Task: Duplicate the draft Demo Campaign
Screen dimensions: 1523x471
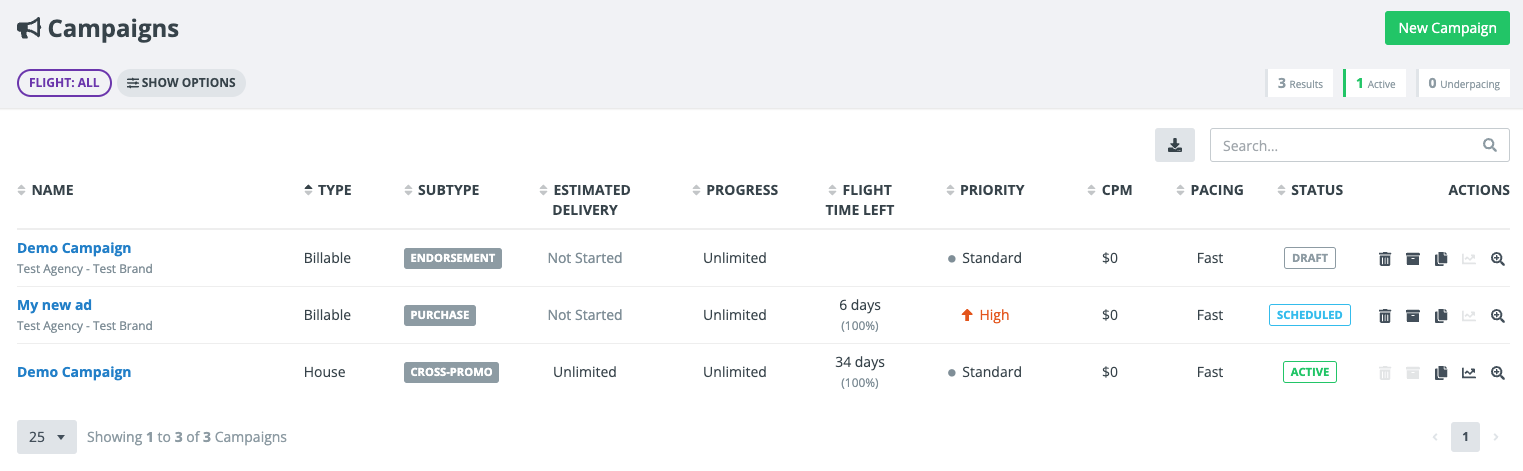Action: tap(1440, 259)
